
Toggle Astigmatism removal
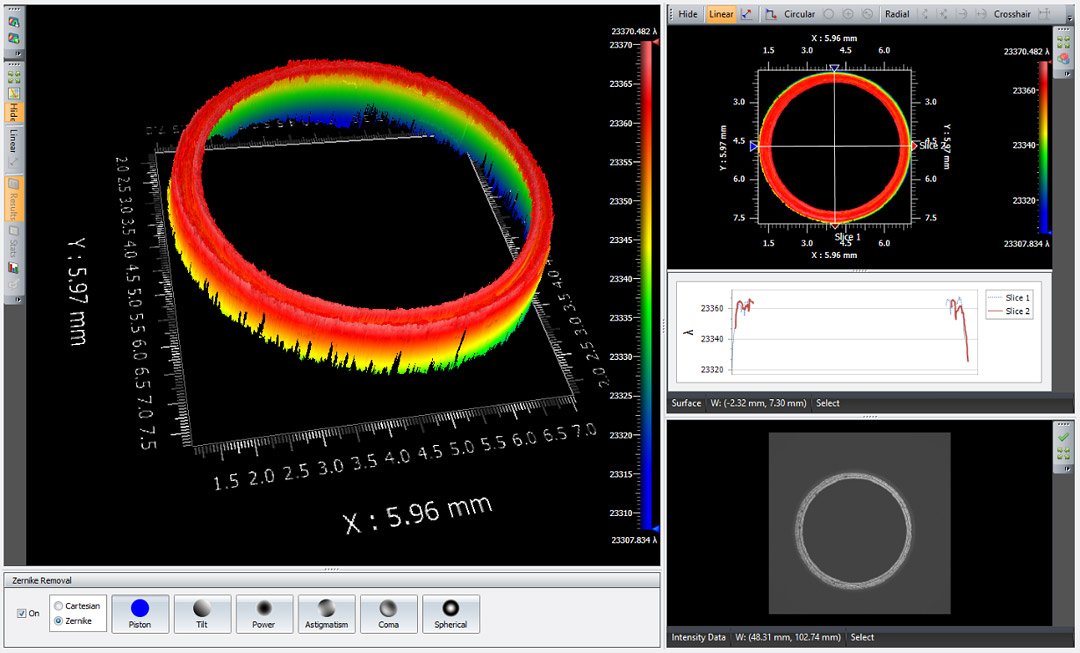pos(326,613)
